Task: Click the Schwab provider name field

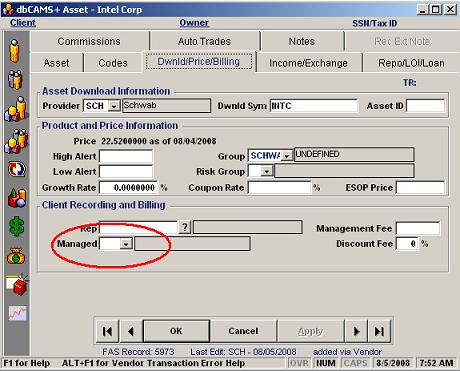Action: point(166,106)
